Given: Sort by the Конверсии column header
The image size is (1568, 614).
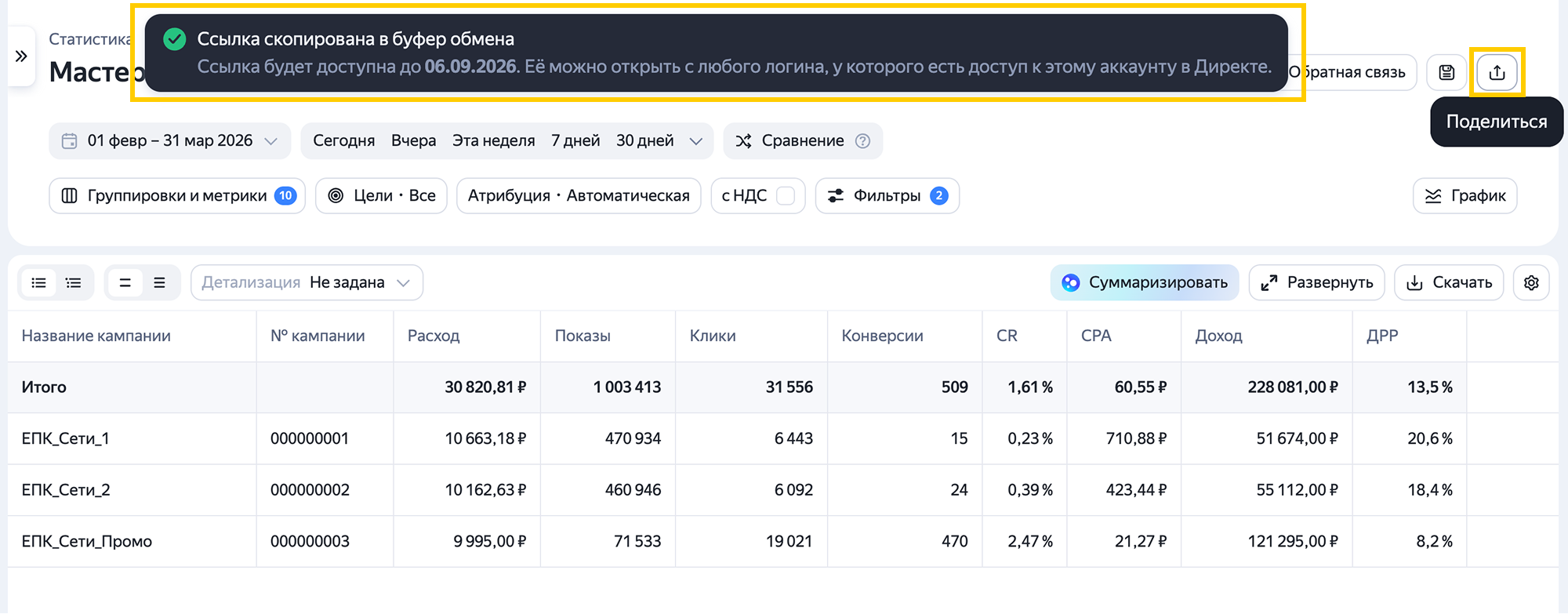Looking at the screenshot, I should pos(882,336).
